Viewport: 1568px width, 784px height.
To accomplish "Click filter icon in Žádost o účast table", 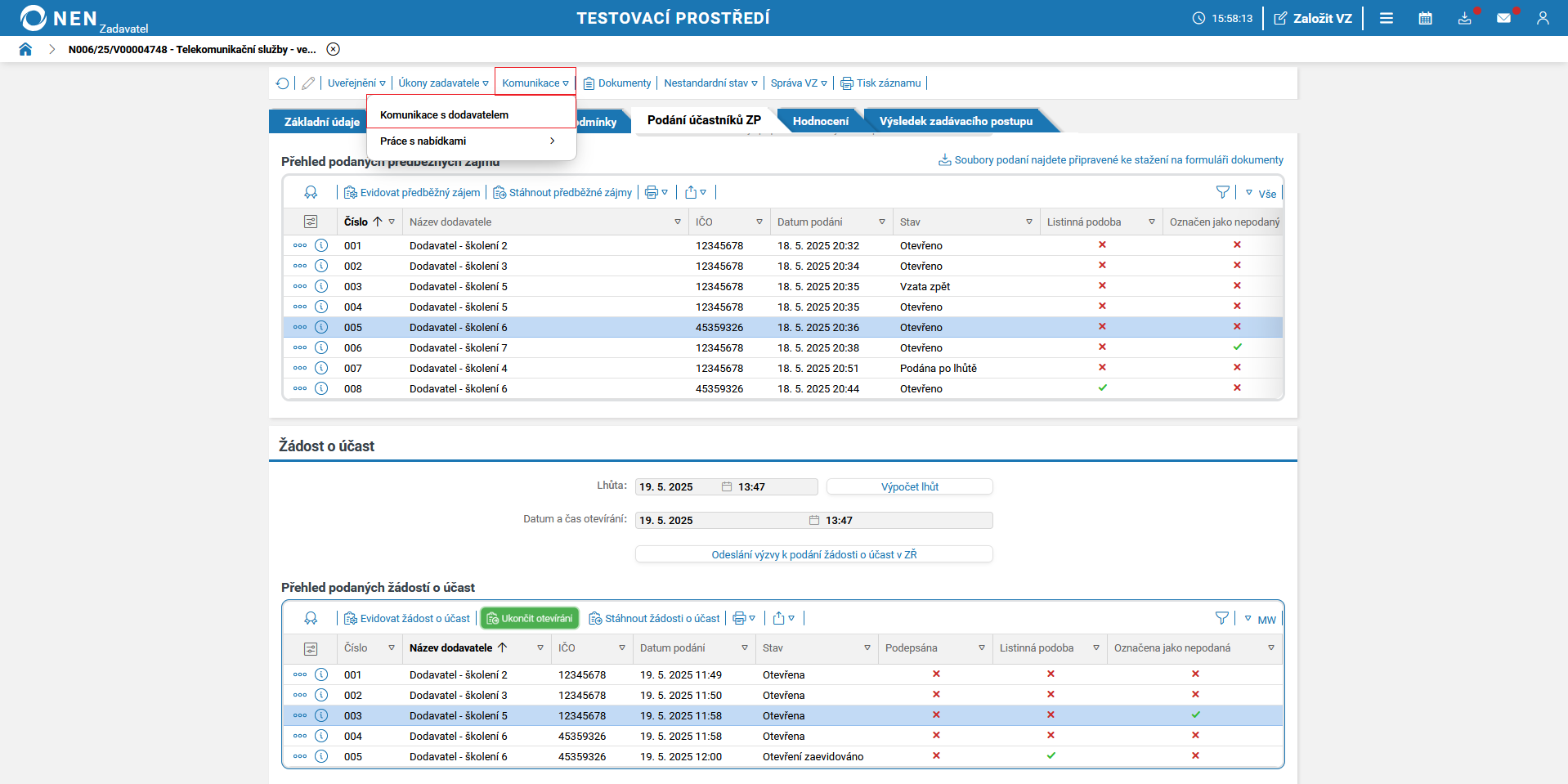I will [1221, 618].
